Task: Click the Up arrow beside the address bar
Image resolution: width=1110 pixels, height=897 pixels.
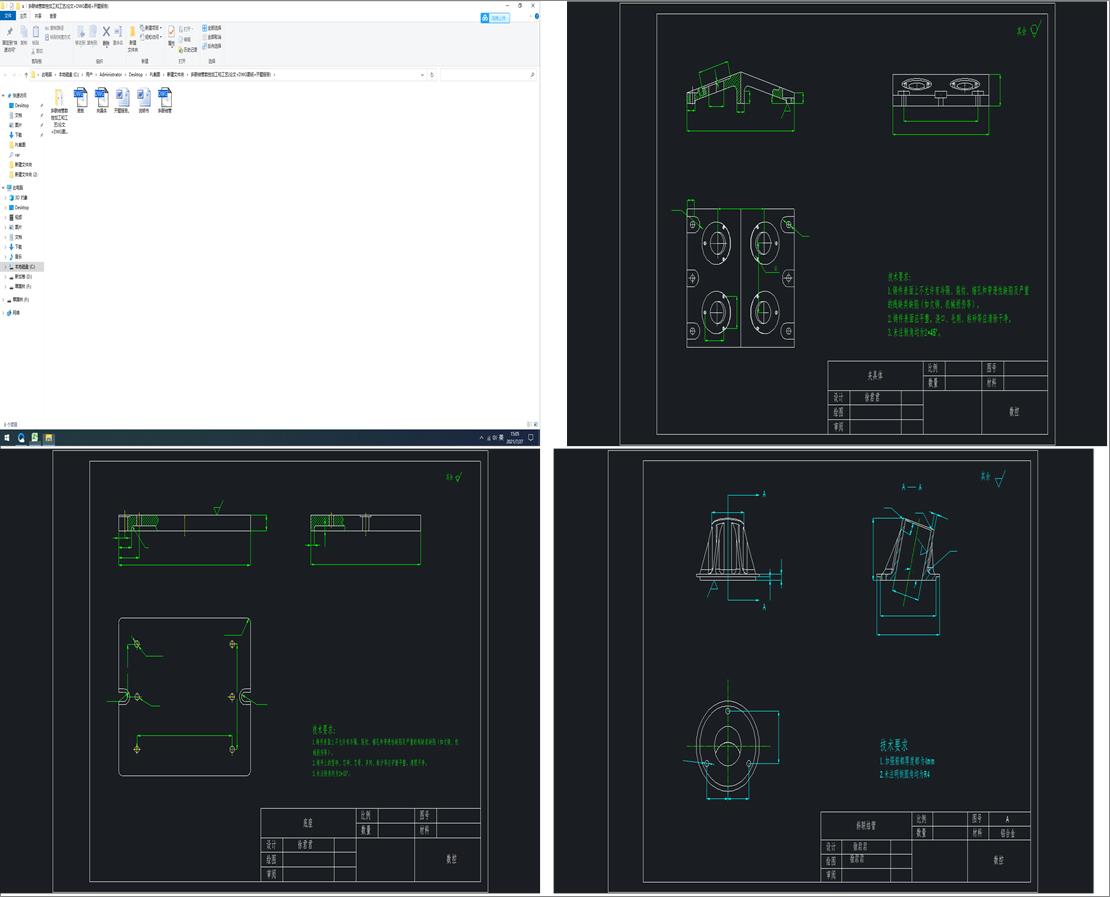Action: [x=26, y=74]
